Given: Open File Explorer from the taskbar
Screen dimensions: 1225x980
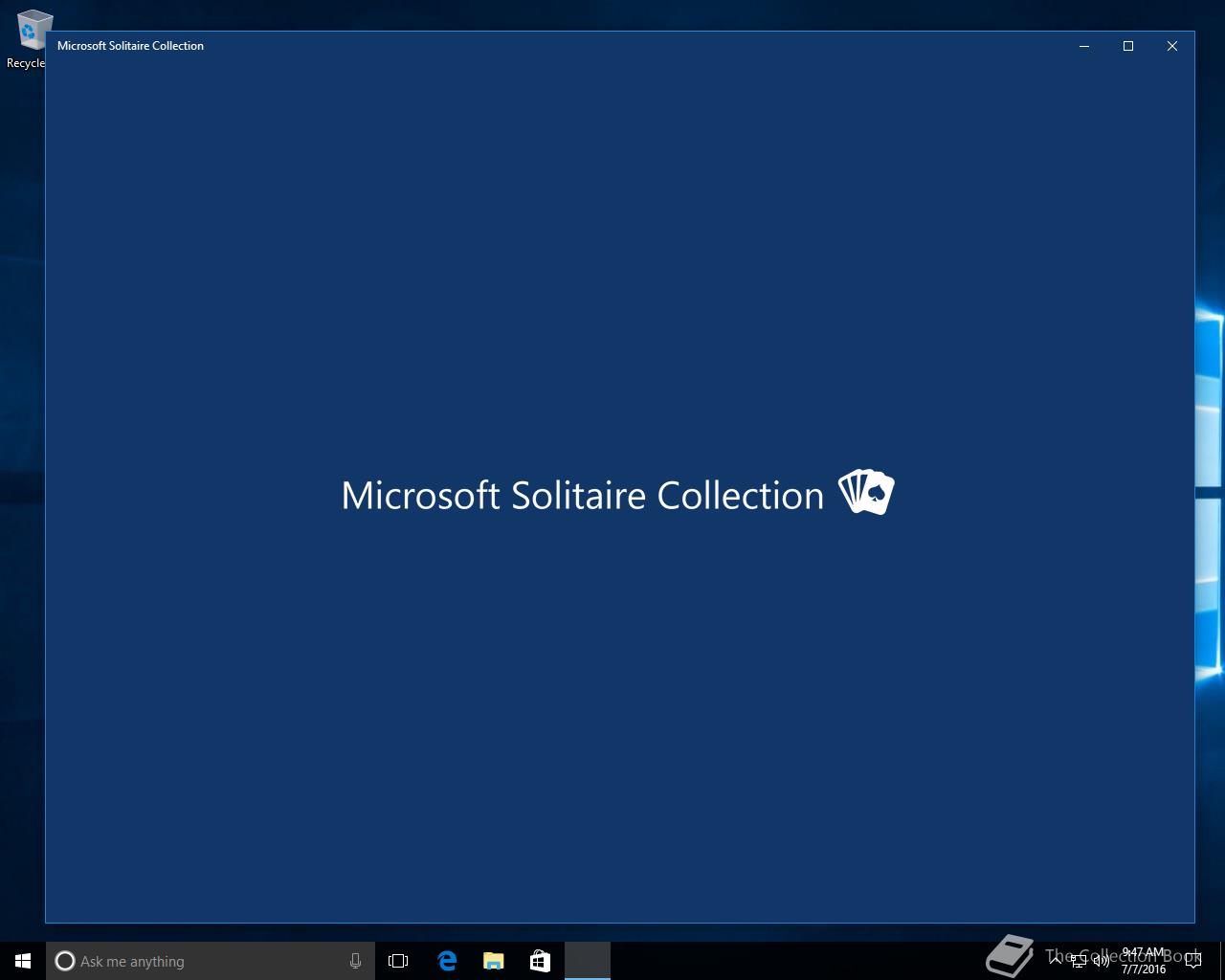Looking at the screenshot, I should pos(493,961).
